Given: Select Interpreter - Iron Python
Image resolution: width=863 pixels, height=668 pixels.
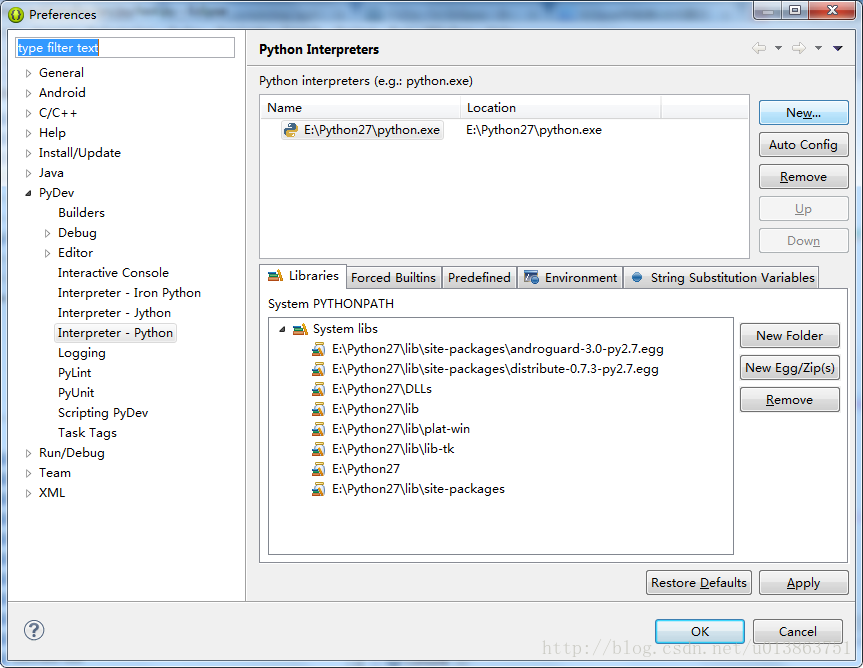Looking at the screenshot, I should [129, 293].
